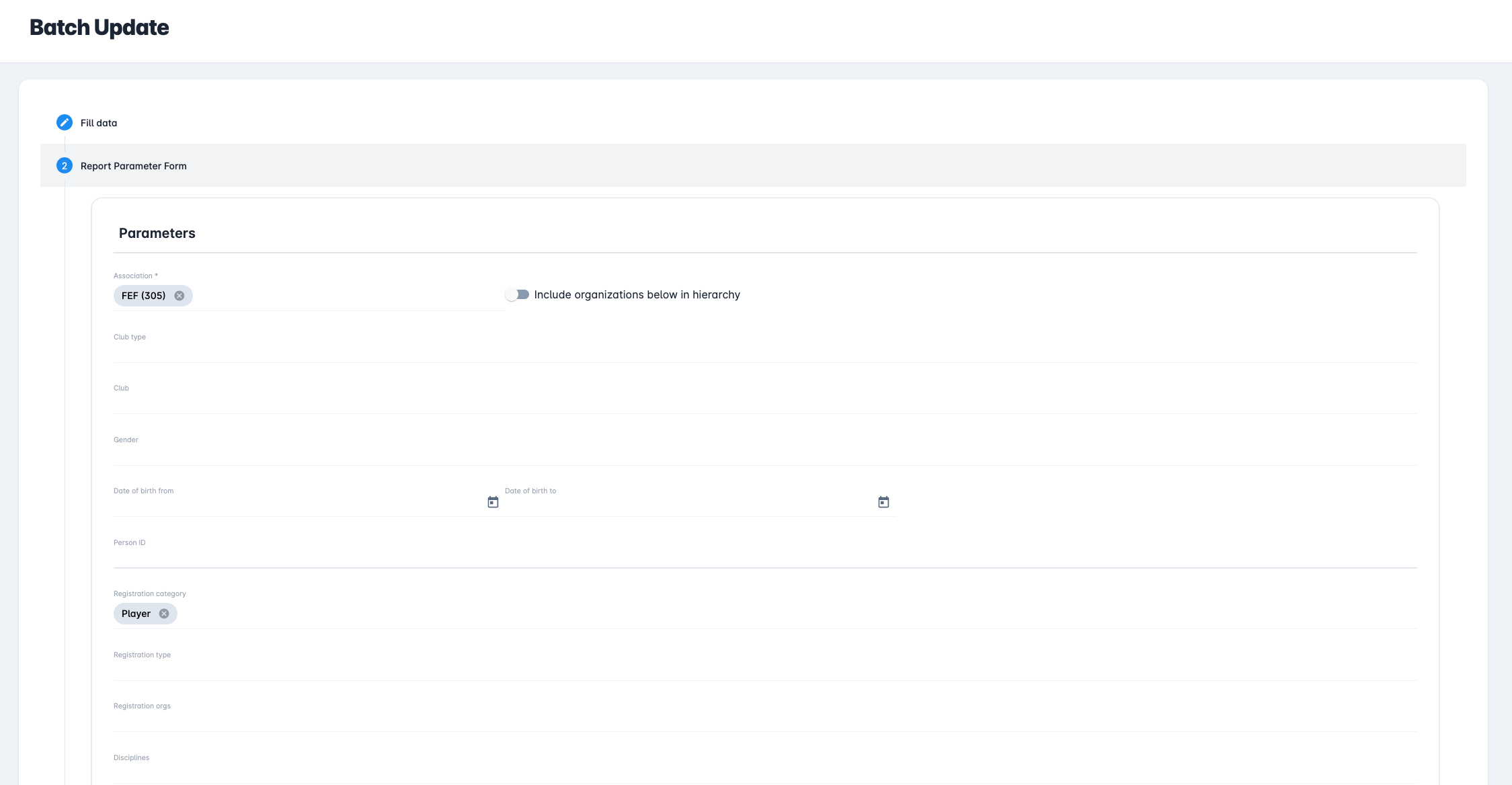
Task: Open the Date of birth from calendar
Action: [493, 502]
